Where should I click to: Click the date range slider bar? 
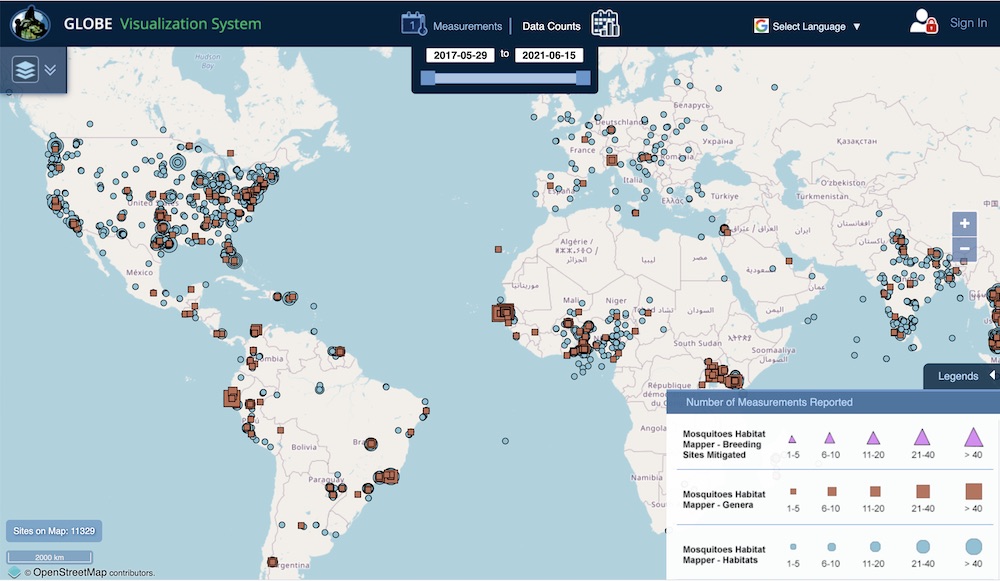tap(505, 78)
